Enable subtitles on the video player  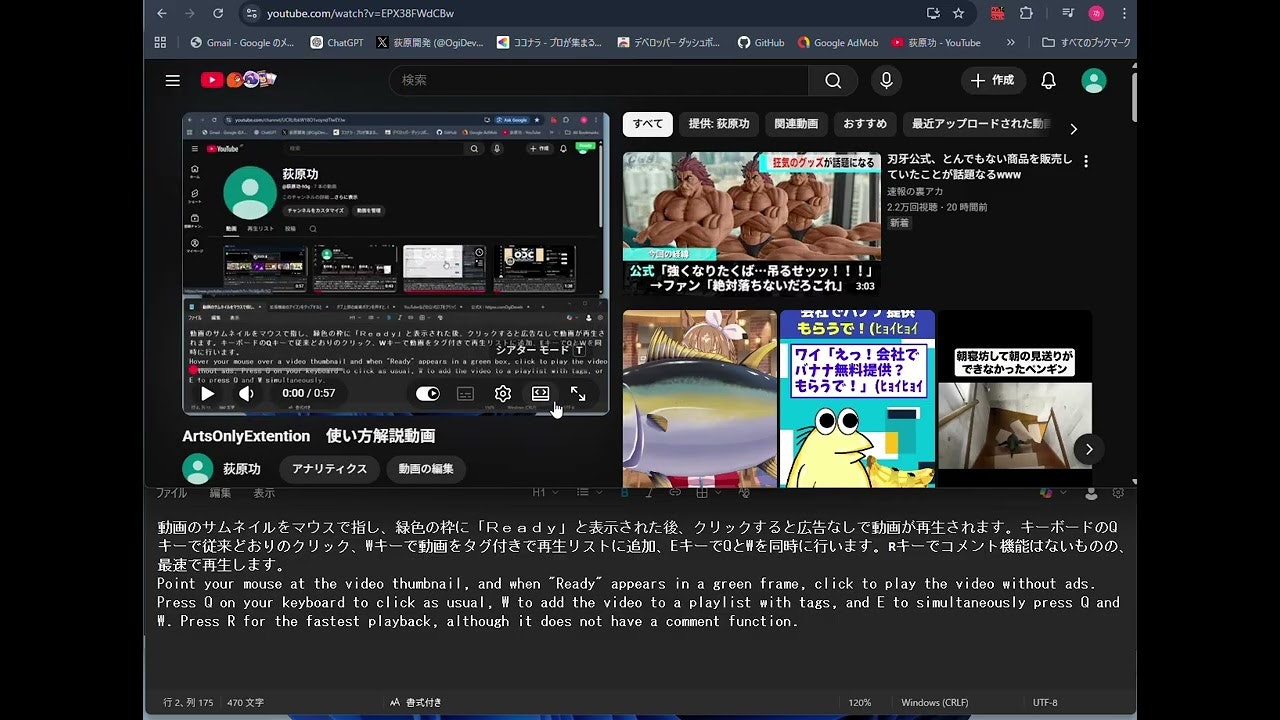[465, 393]
